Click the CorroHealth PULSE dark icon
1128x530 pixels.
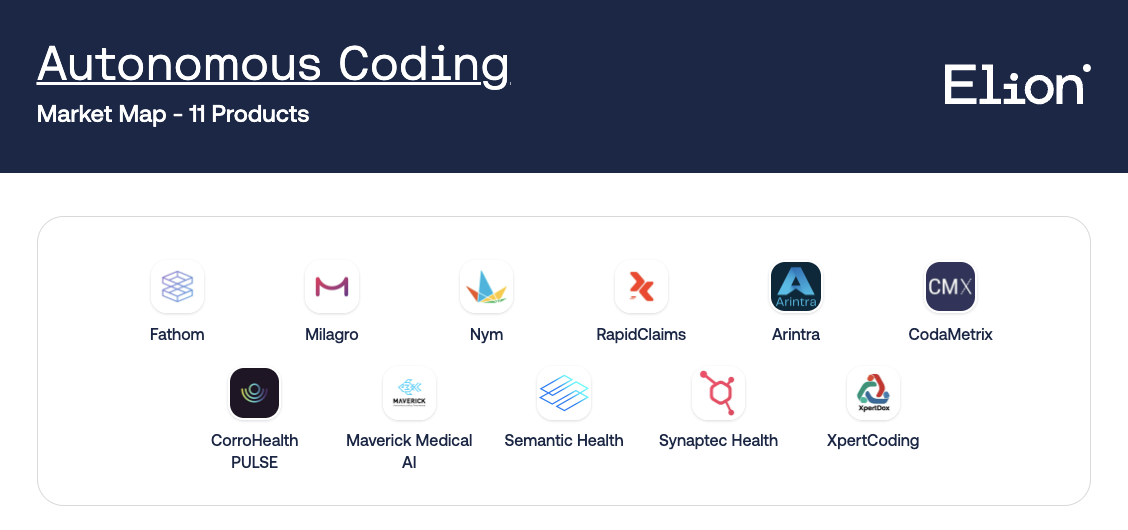[x=255, y=393]
